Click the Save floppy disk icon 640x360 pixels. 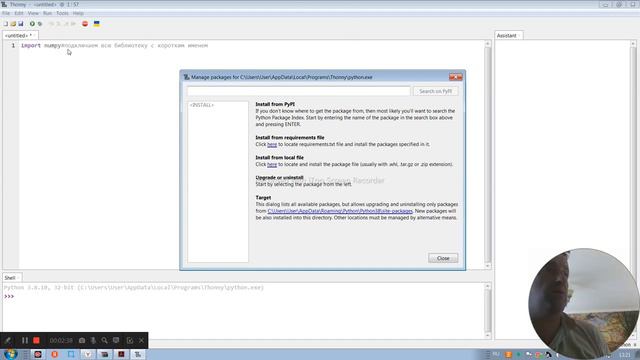[20, 24]
